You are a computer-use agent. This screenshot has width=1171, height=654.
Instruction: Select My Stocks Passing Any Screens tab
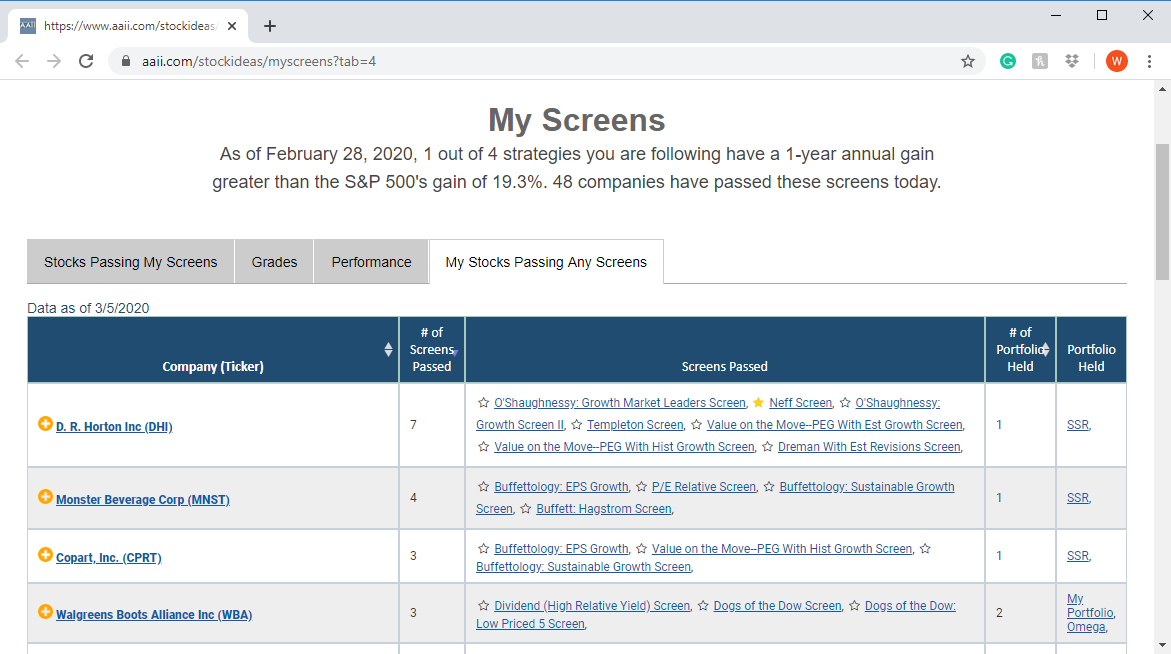(546, 262)
